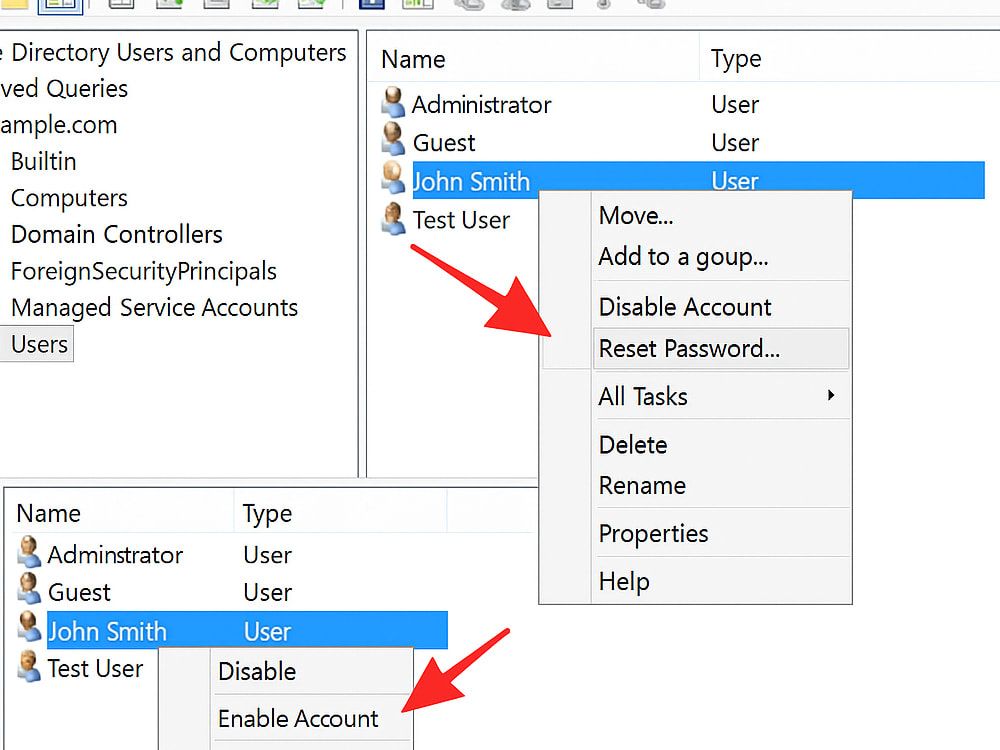Select ForeignSecurityPrincipals tree node
This screenshot has width=1000, height=750.
143,272
